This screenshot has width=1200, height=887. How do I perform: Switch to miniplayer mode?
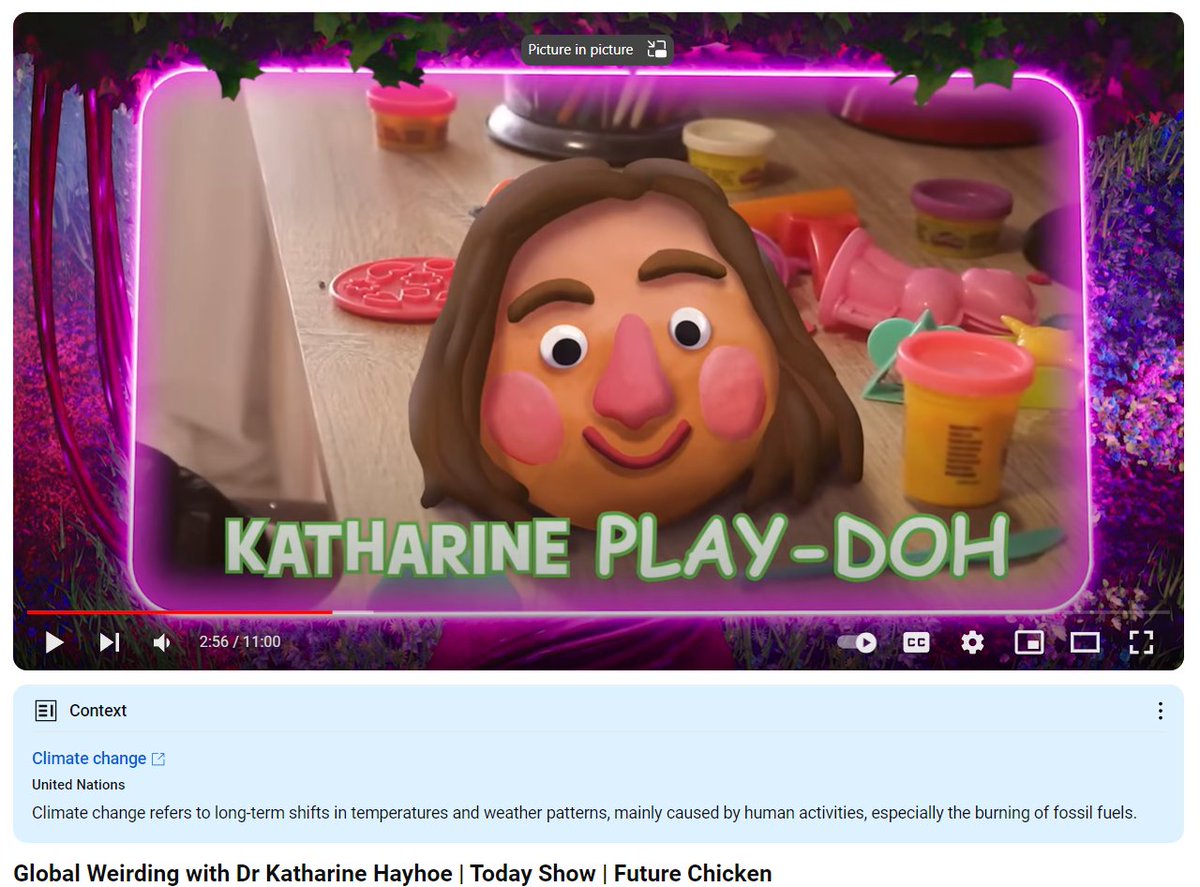tap(1029, 642)
